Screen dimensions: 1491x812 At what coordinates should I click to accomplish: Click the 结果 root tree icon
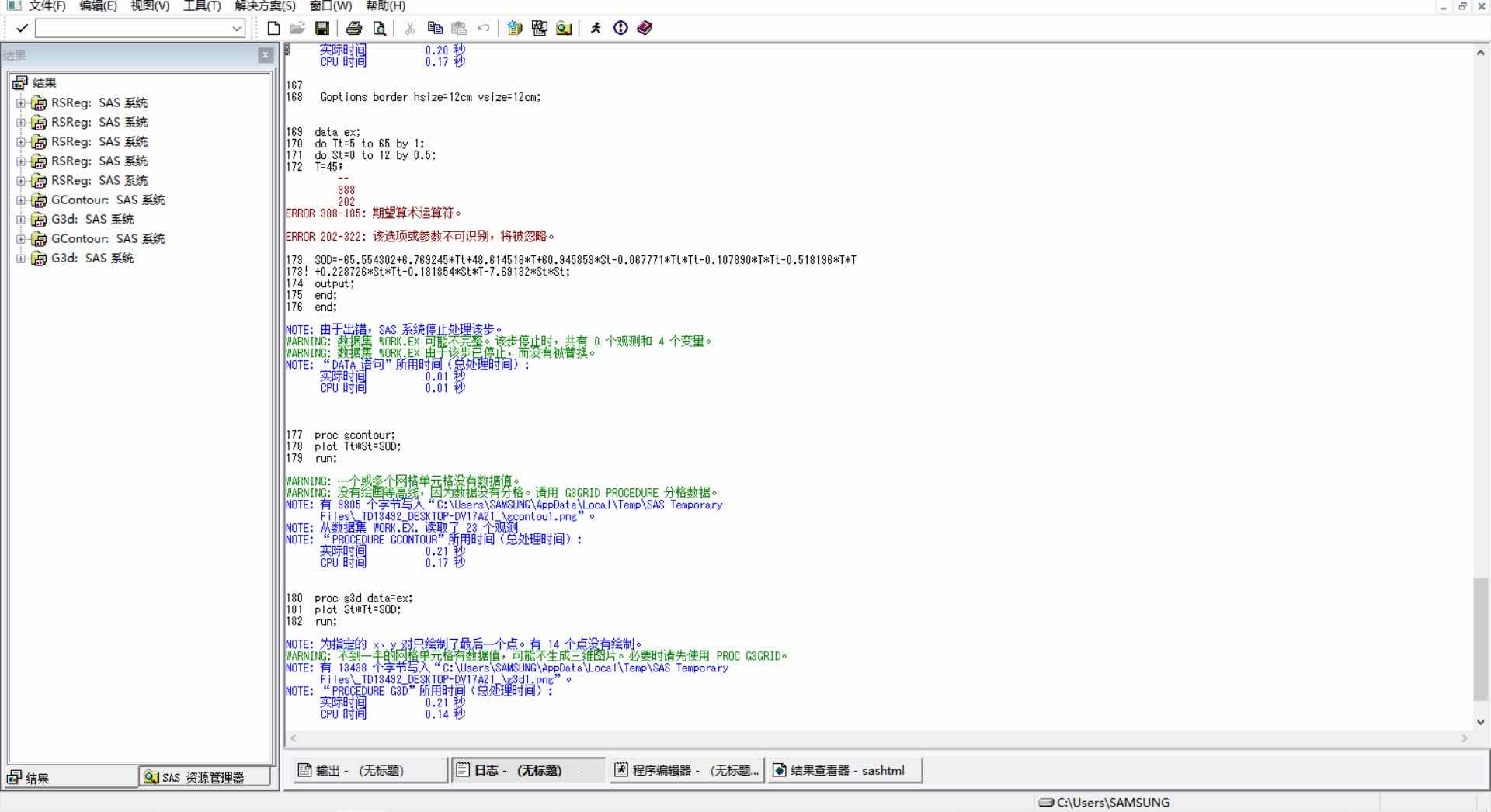pos(20,83)
